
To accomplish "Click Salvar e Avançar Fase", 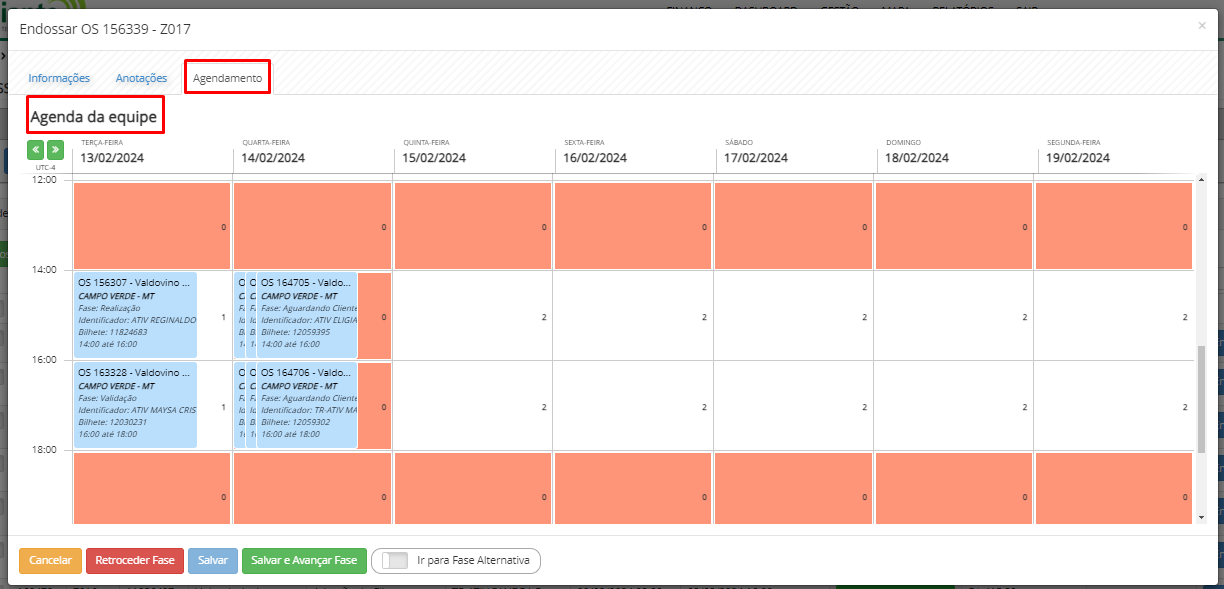I will click(x=303, y=561).
